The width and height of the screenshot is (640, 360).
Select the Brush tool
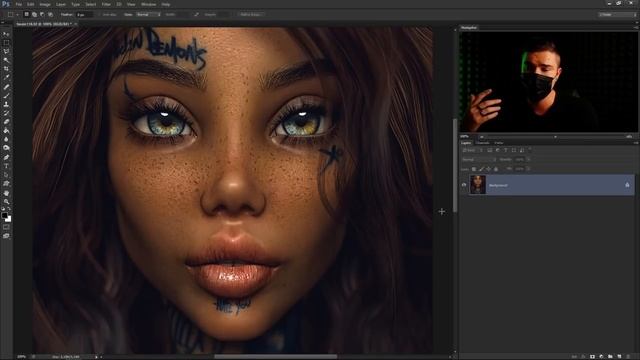6,96
